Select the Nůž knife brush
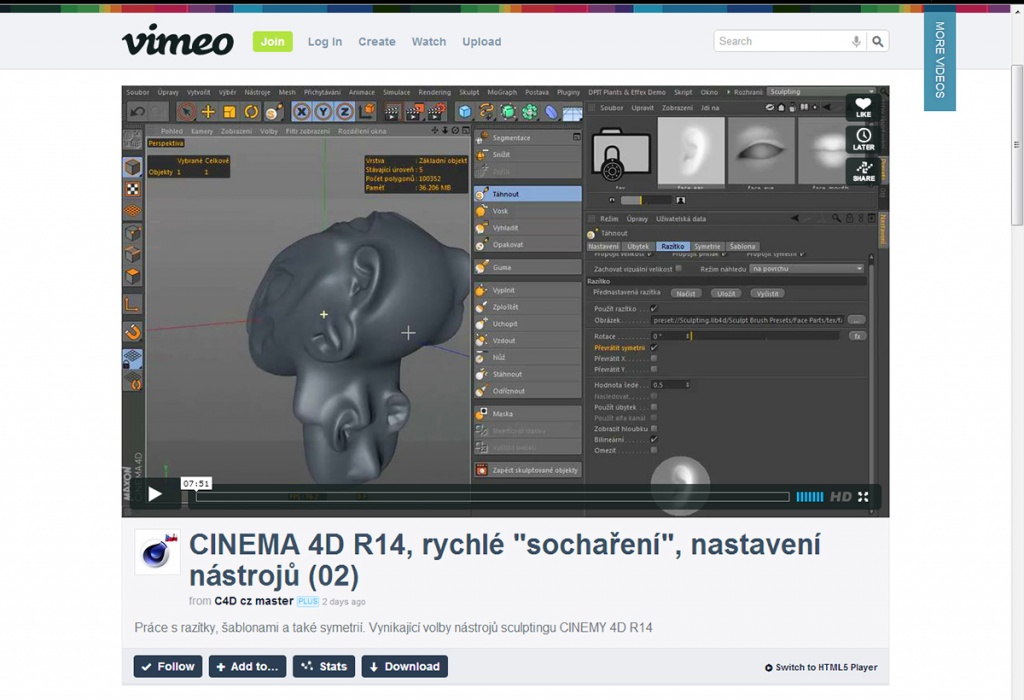 [528, 357]
